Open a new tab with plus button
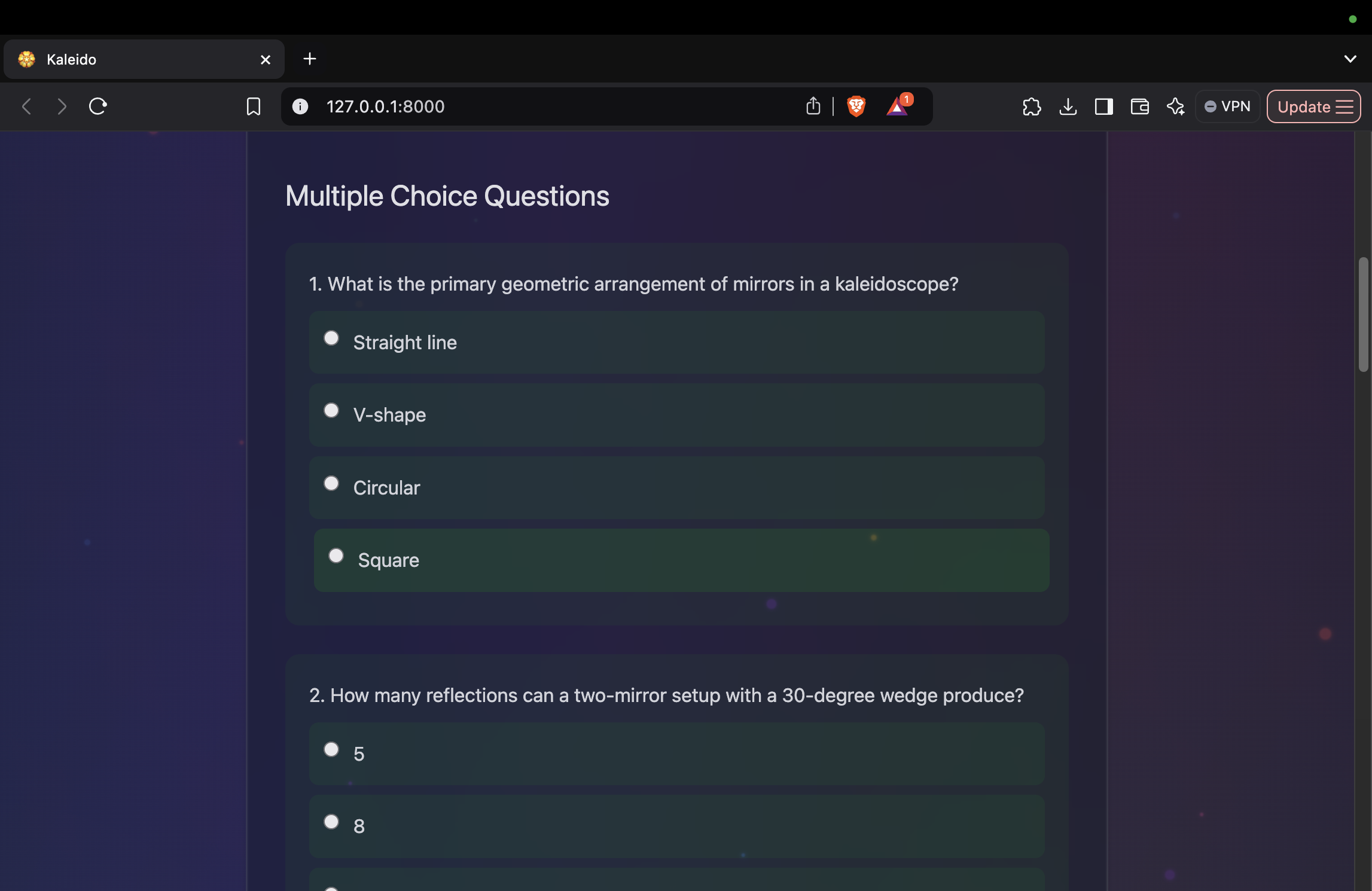The width and height of the screenshot is (1372, 891). click(310, 59)
